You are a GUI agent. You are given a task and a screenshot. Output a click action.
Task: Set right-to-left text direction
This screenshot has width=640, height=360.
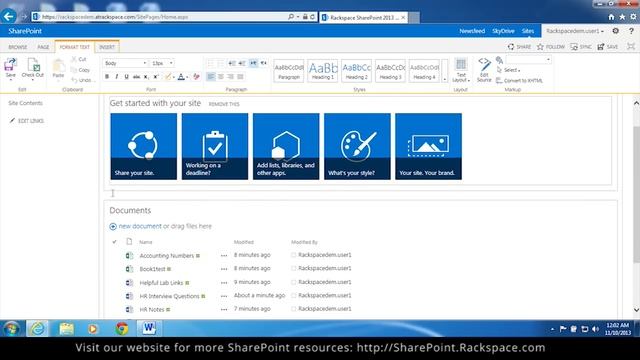pyautogui.click(x=264, y=63)
